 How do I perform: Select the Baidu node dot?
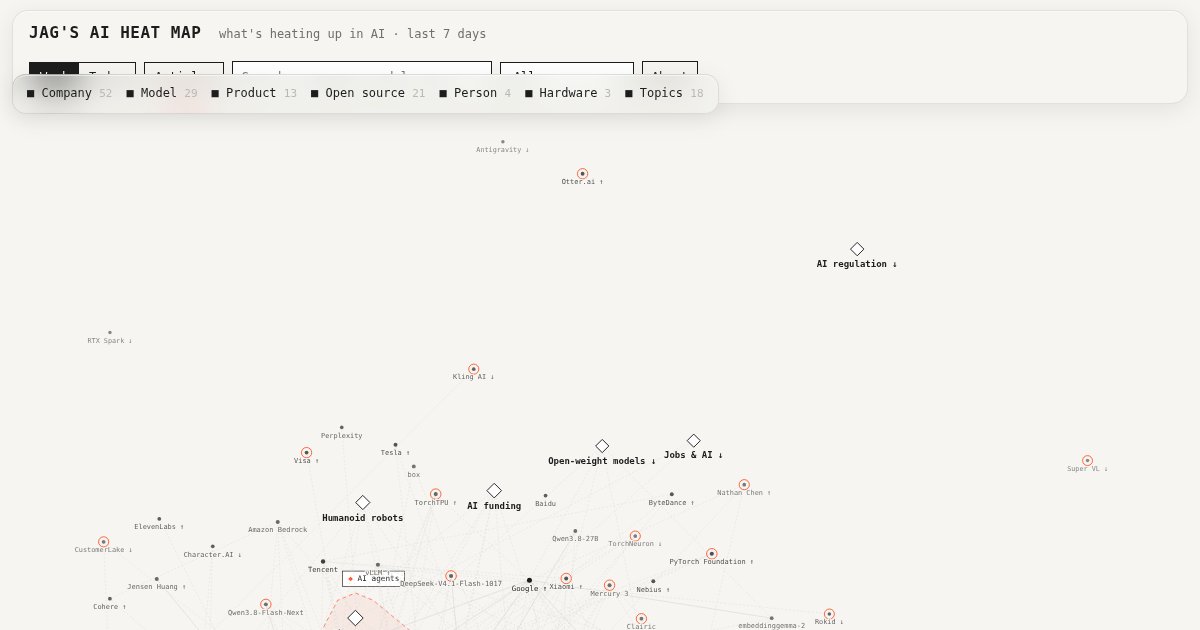pyautogui.click(x=546, y=496)
